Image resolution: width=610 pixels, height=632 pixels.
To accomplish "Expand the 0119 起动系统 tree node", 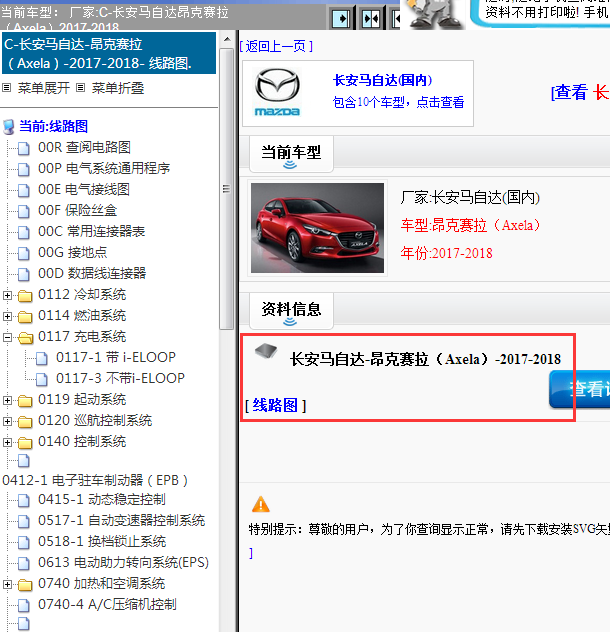I will (7, 400).
